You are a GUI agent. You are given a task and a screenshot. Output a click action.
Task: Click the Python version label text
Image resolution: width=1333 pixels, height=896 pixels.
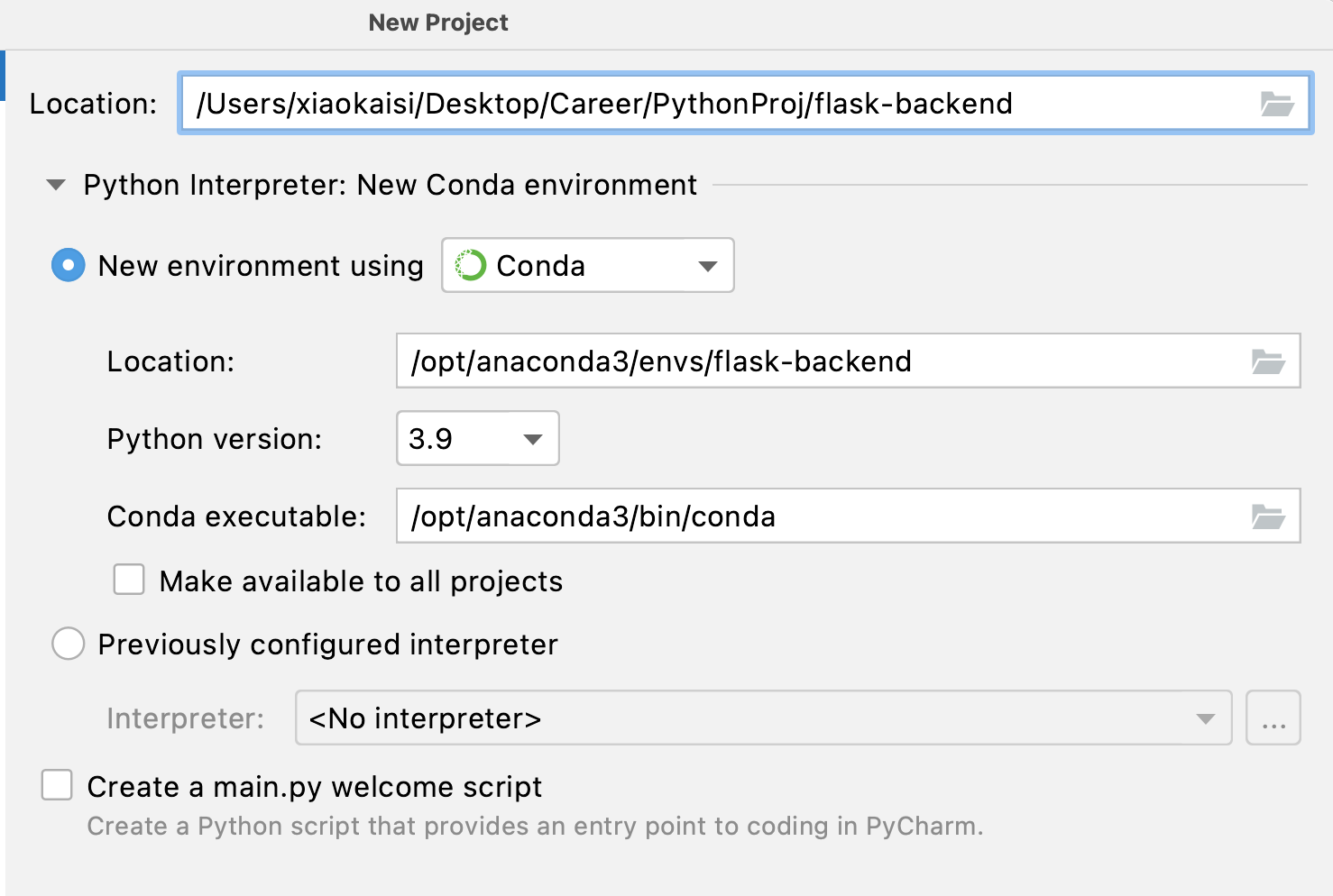tap(215, 440)
